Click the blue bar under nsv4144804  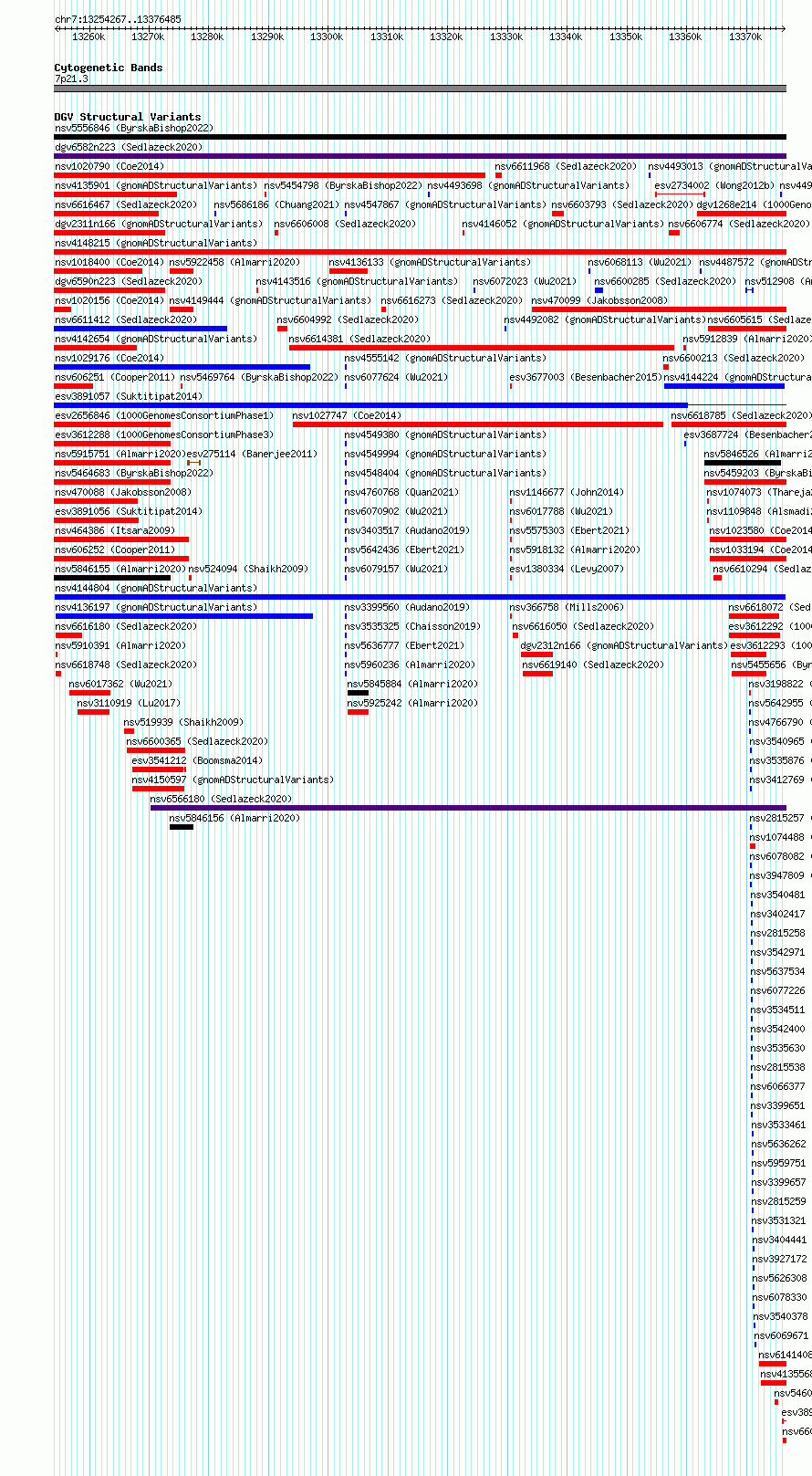pos(421,596)
